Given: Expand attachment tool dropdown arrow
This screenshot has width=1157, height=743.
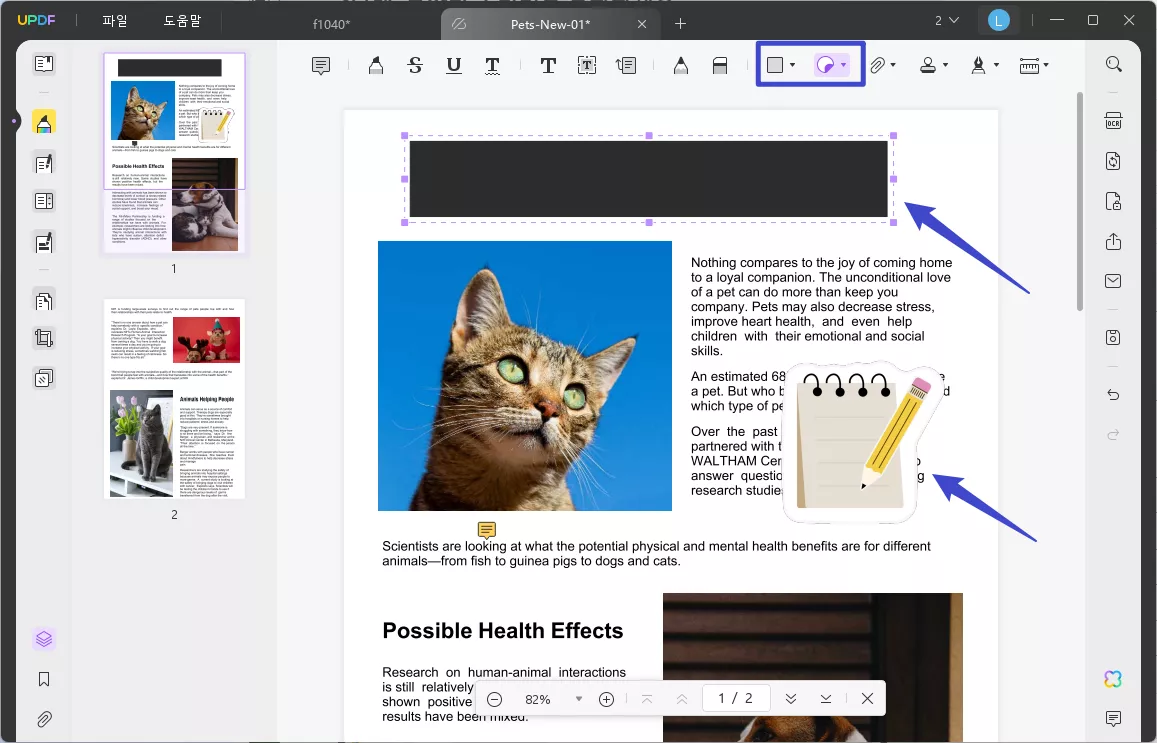Looking at the screenshot, I should tap(893, 66).
